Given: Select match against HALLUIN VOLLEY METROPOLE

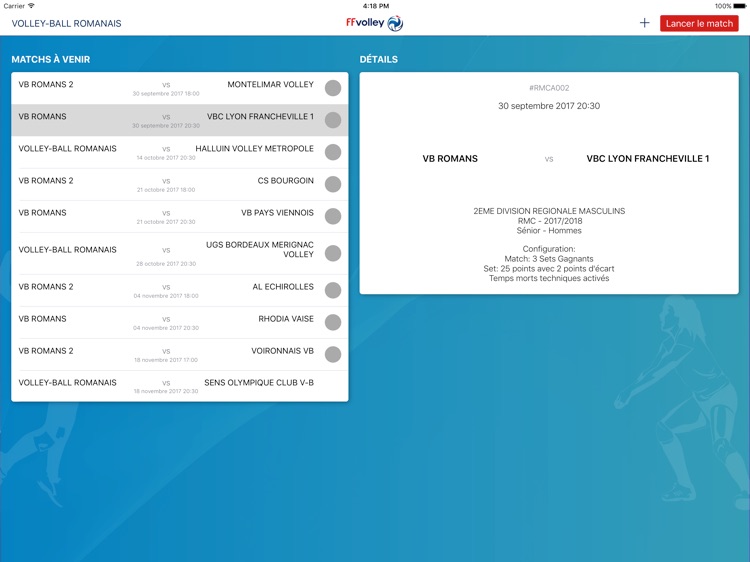Looking at the screenshot, I should [180, 152].
